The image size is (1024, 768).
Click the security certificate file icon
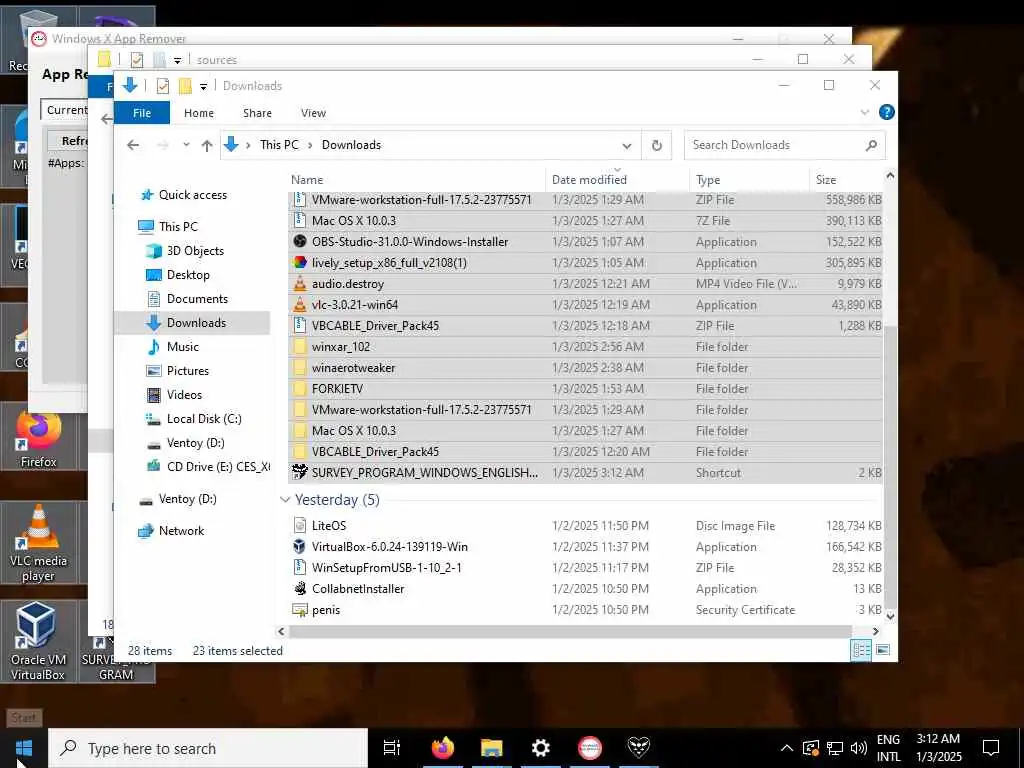click(300, 610)
